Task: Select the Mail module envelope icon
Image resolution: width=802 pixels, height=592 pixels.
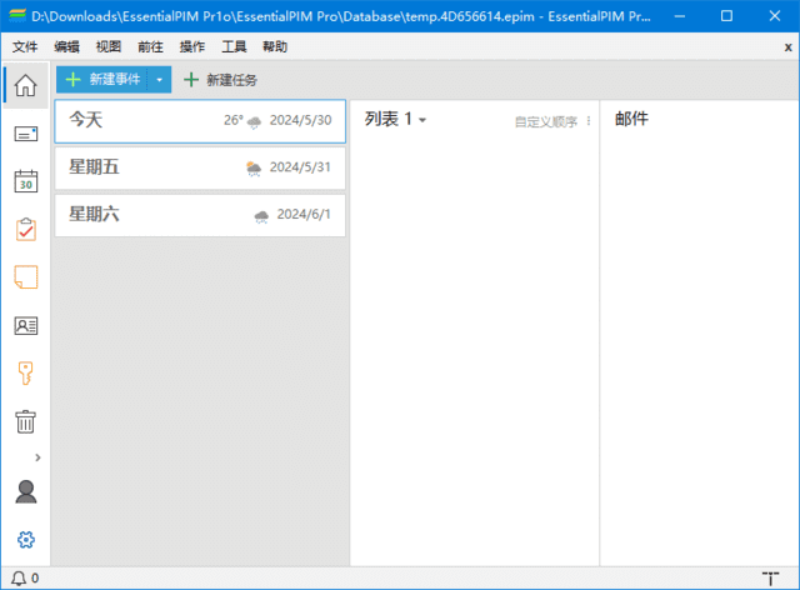Action: pyautogui.click(x=25, y=133)
